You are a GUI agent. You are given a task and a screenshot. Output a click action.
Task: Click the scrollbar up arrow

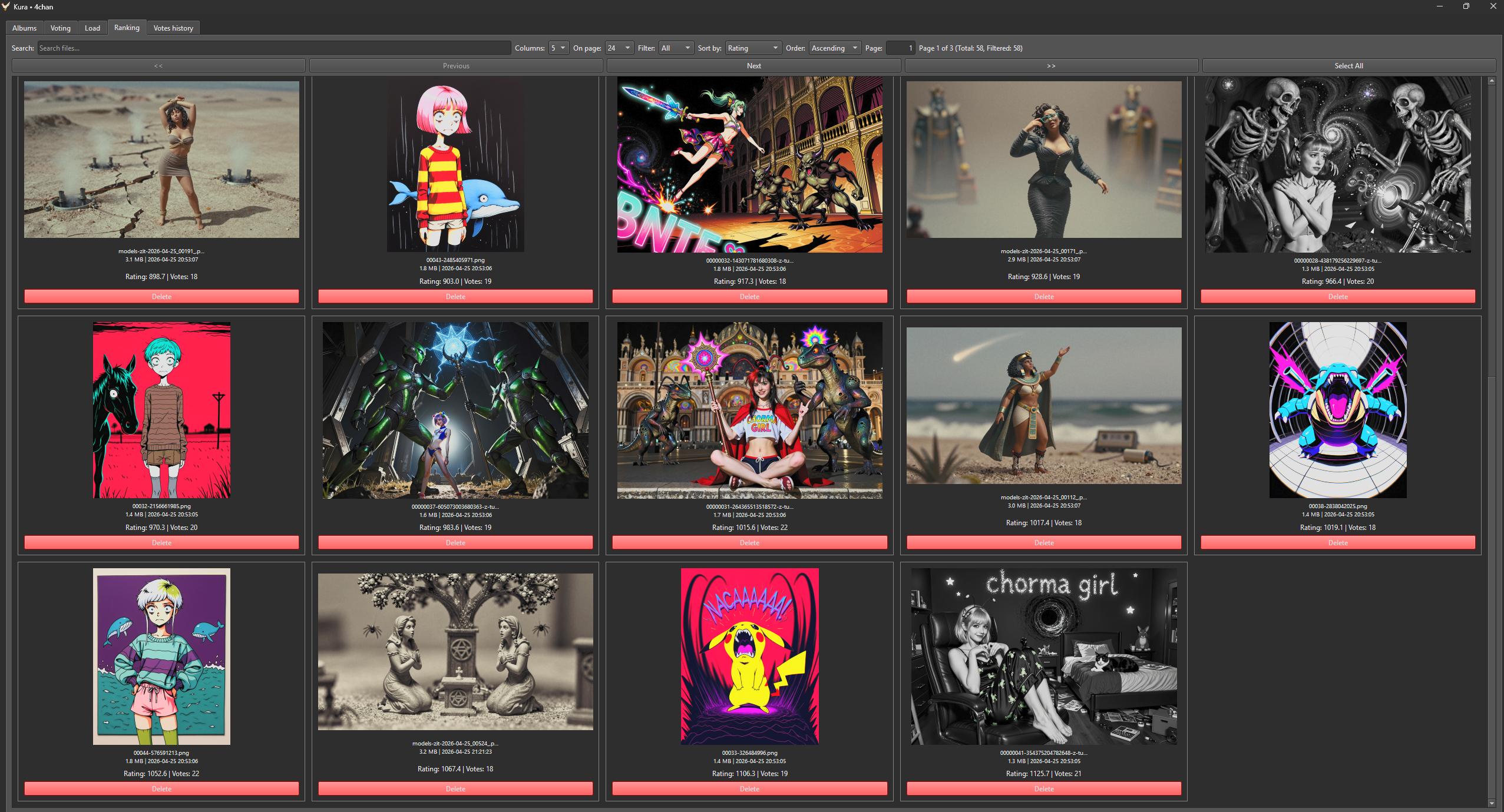1492,81
